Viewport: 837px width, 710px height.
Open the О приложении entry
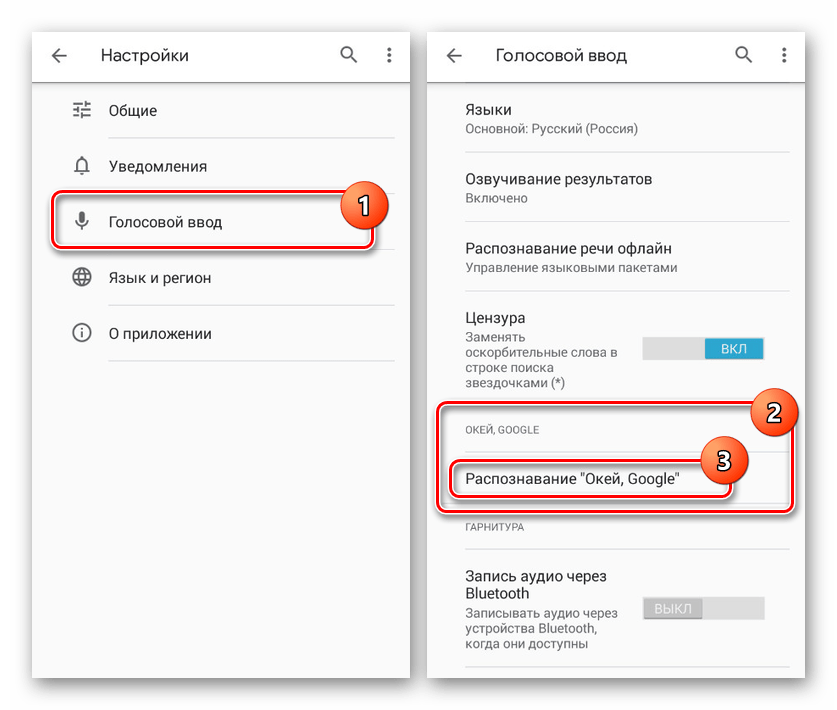click(x=221, y=333)
